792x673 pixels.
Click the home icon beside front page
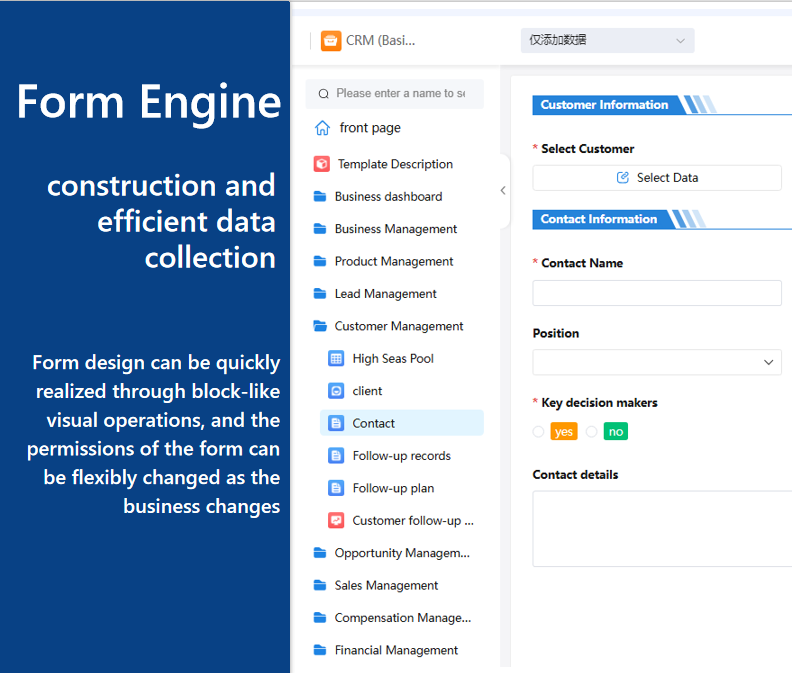(322, 128)
